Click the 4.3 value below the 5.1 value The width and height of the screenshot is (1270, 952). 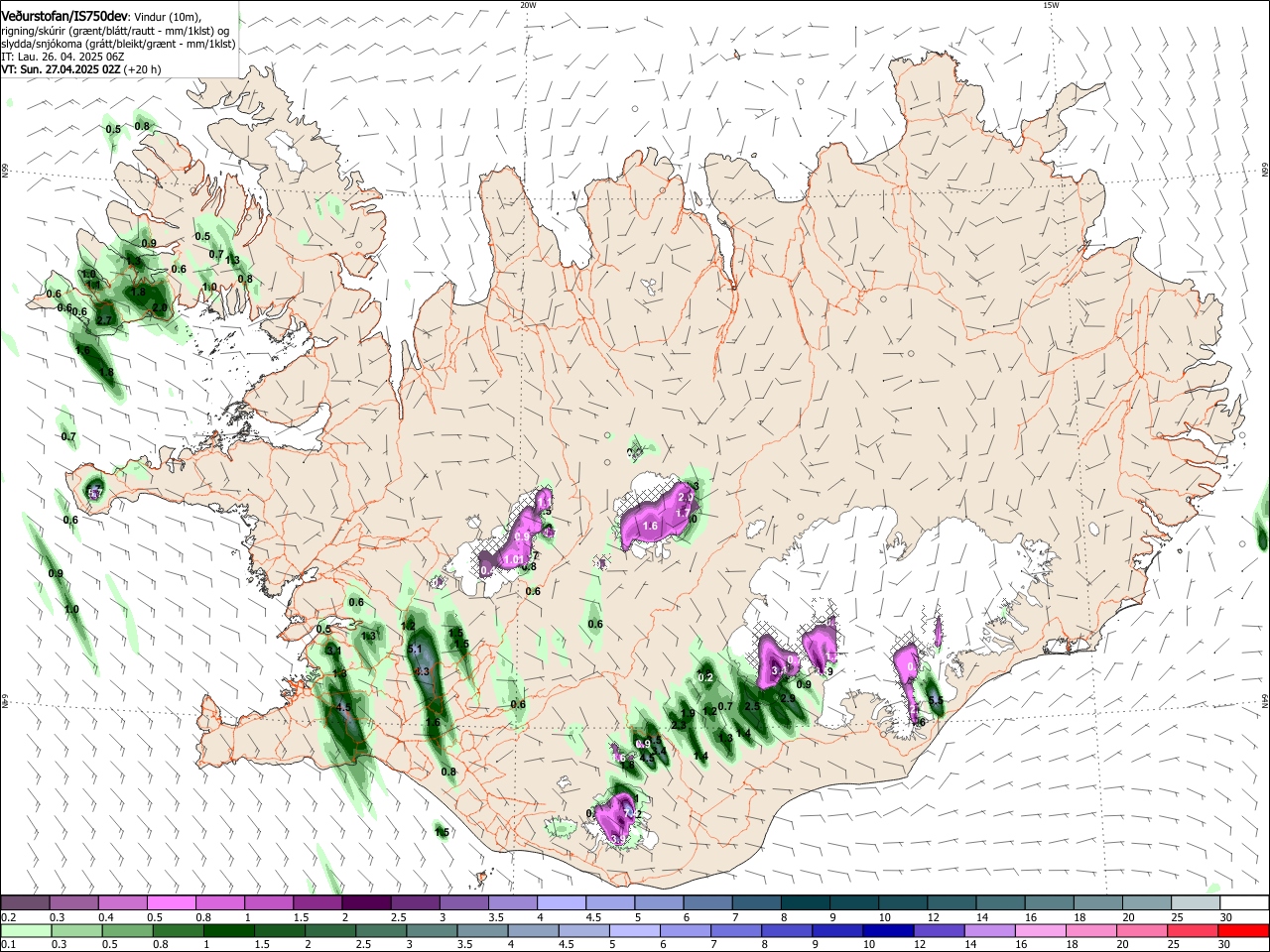click(421, 671)
